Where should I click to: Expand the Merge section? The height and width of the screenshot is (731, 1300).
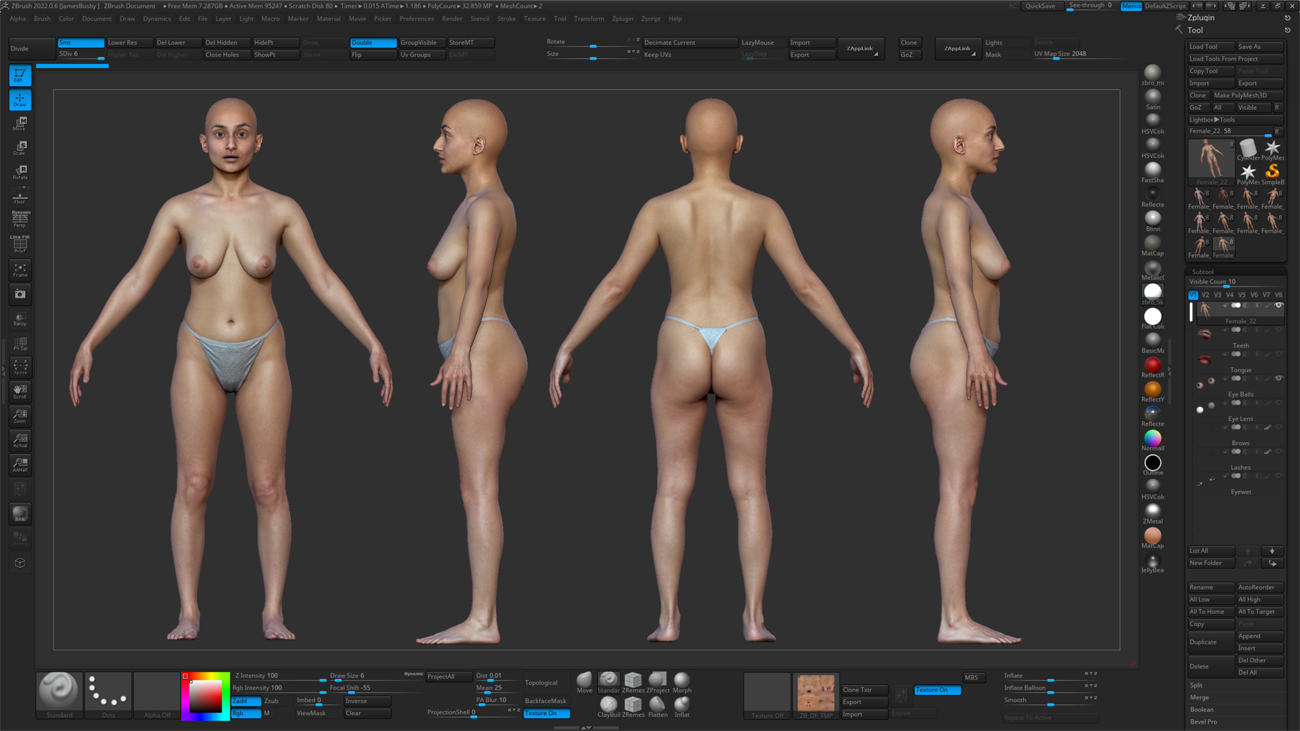pyautogui.click(x=1200, y=697)
